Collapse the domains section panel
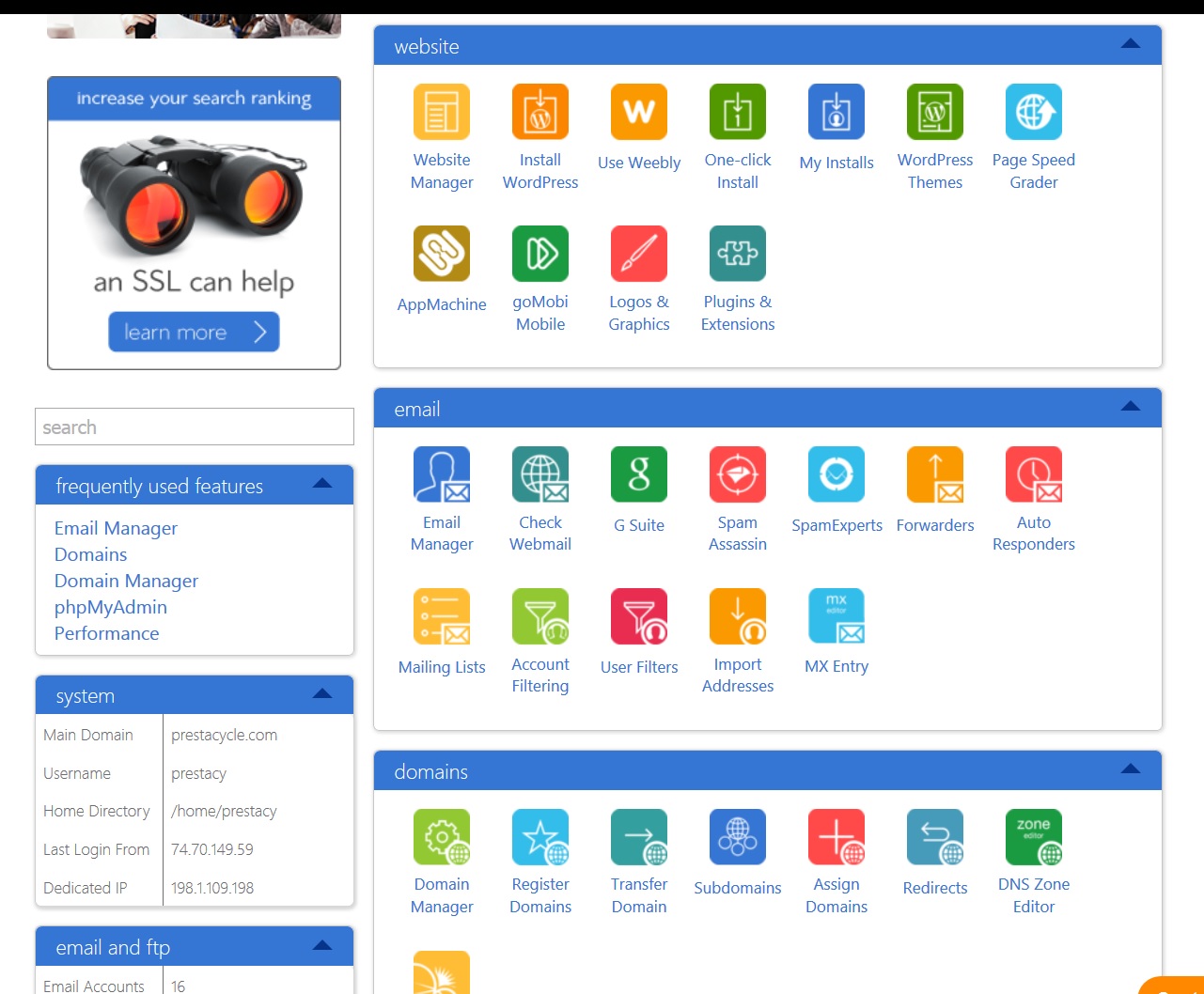The image size is (1204, 994). (x=1131, y=769)
